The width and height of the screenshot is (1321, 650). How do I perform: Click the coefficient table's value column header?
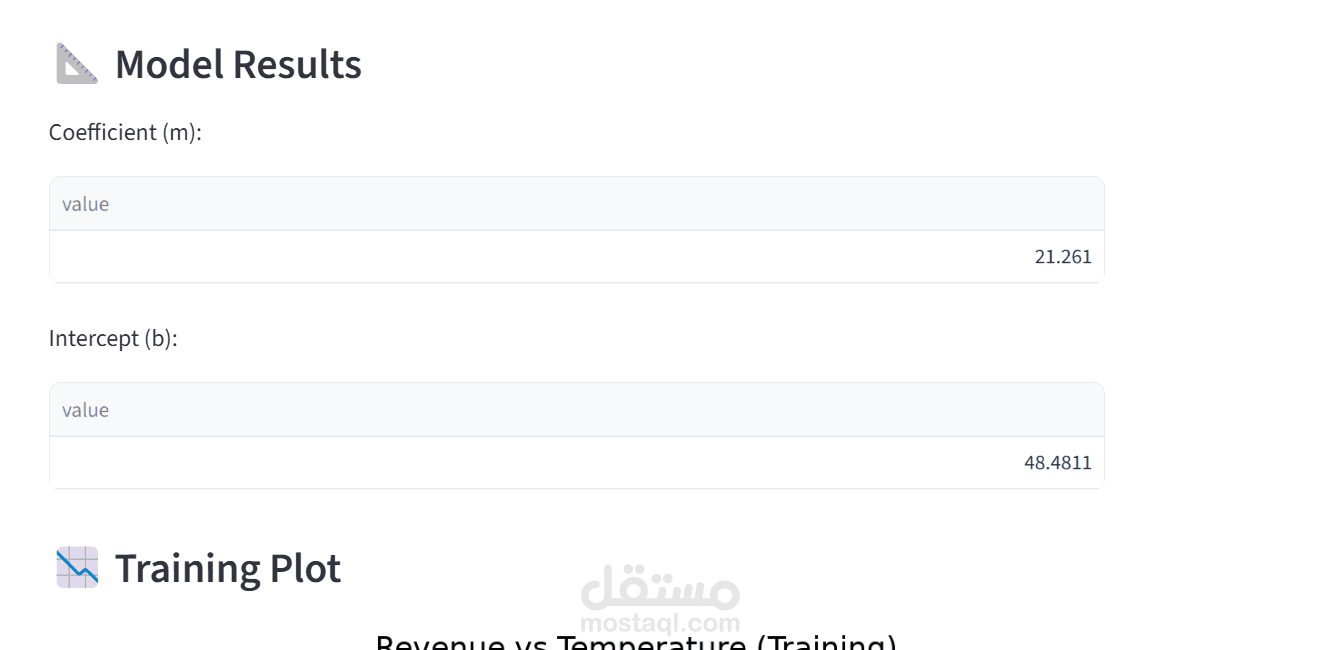[x=577, y=204]
